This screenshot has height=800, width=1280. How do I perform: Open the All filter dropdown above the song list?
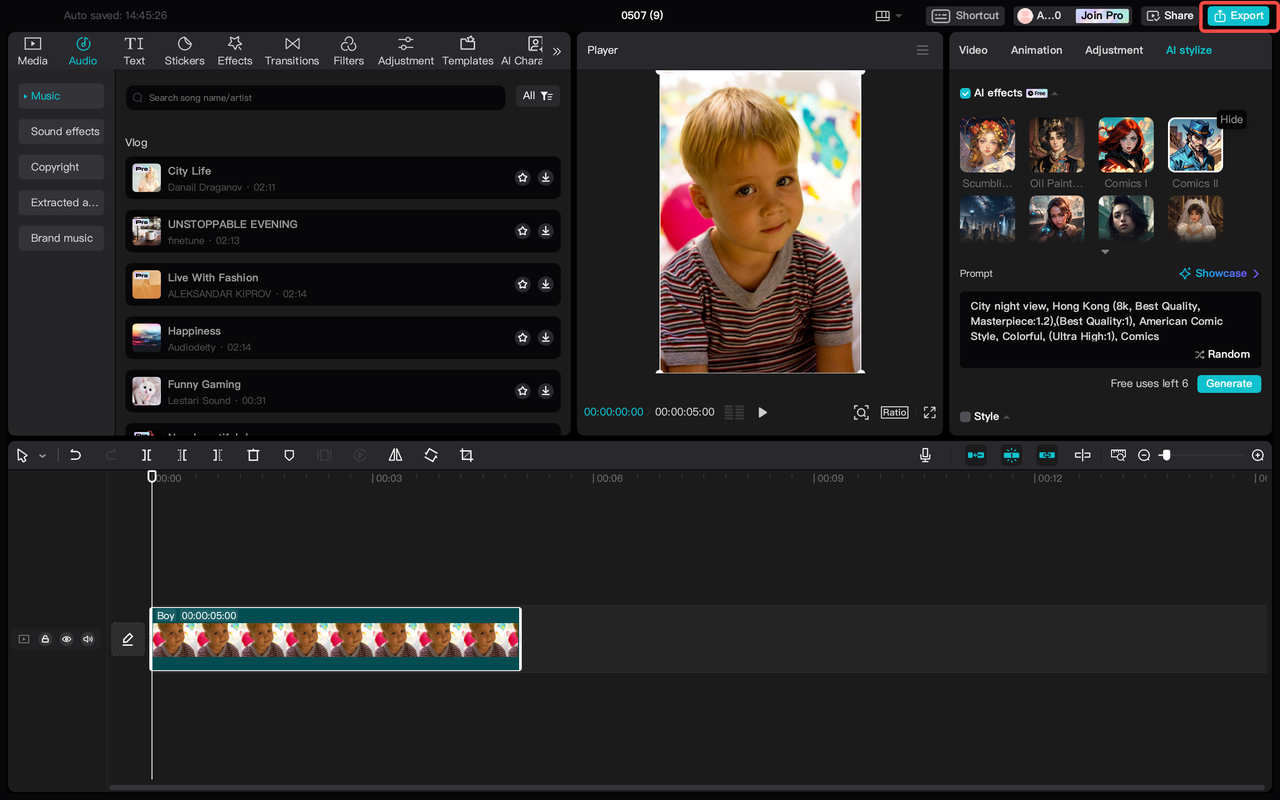(537, 96)
